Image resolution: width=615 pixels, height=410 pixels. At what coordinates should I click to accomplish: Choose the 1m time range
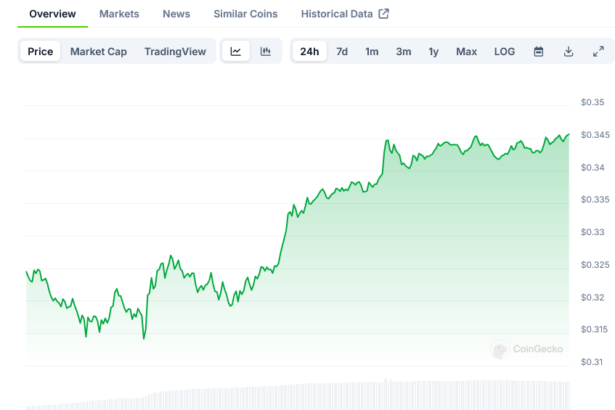pos(372,51)
